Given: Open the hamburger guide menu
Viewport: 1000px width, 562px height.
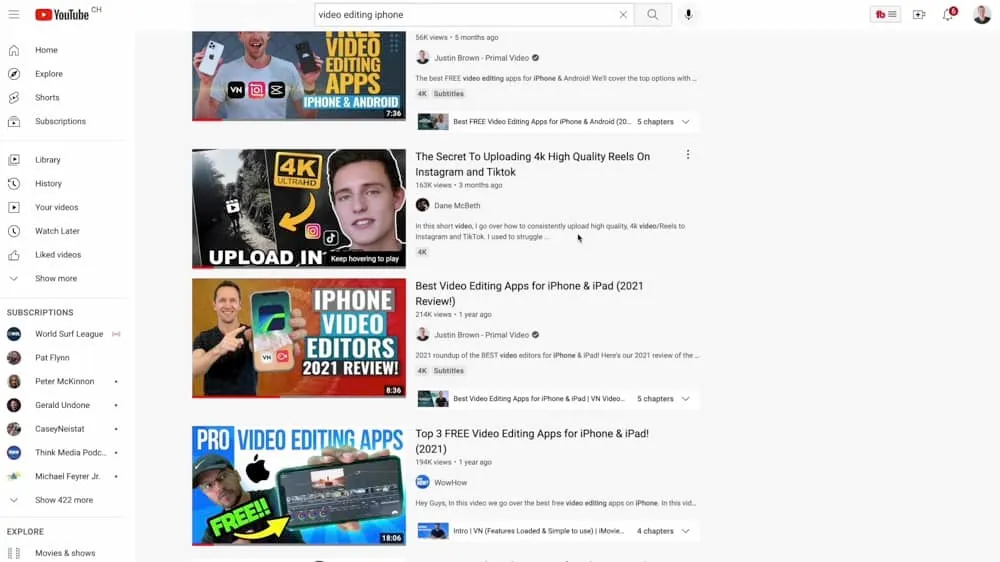Looking at the screenshot, I should (x=14, y=15).
